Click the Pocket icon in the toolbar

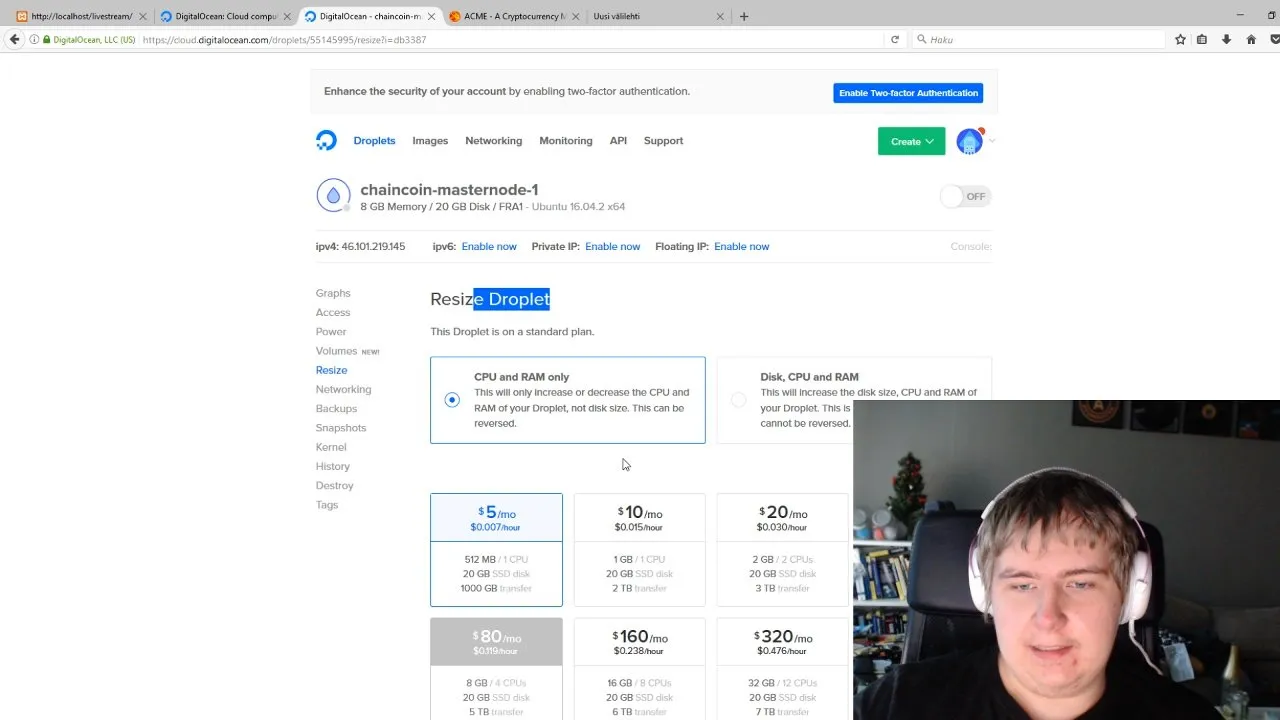(x=1274, y=39)
